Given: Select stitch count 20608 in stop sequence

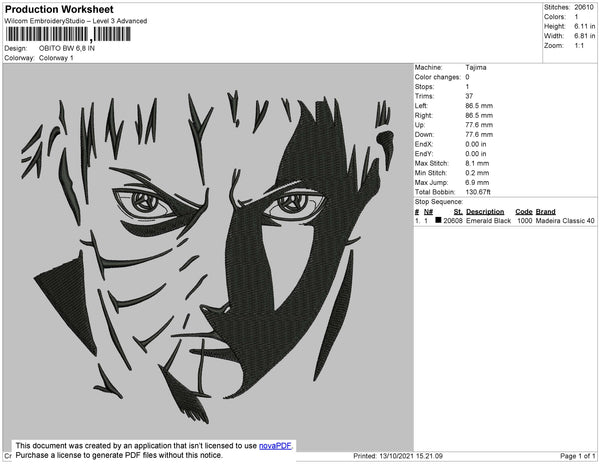Looking at the screenshot, I should click(x=453, y=221).
